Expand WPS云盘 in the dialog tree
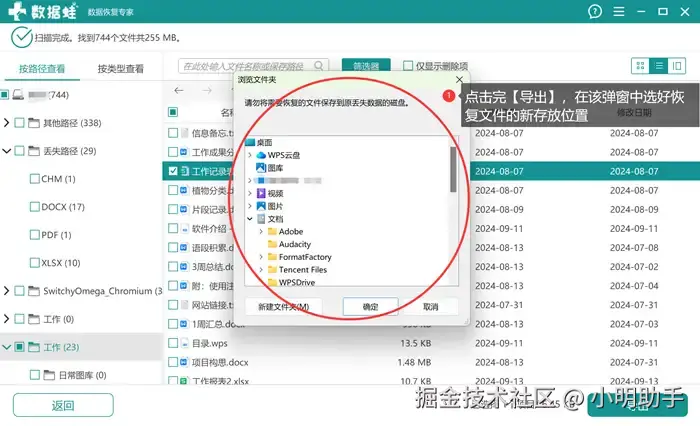Viewport: 700px width, 426px height. click(x=250, y=155)
